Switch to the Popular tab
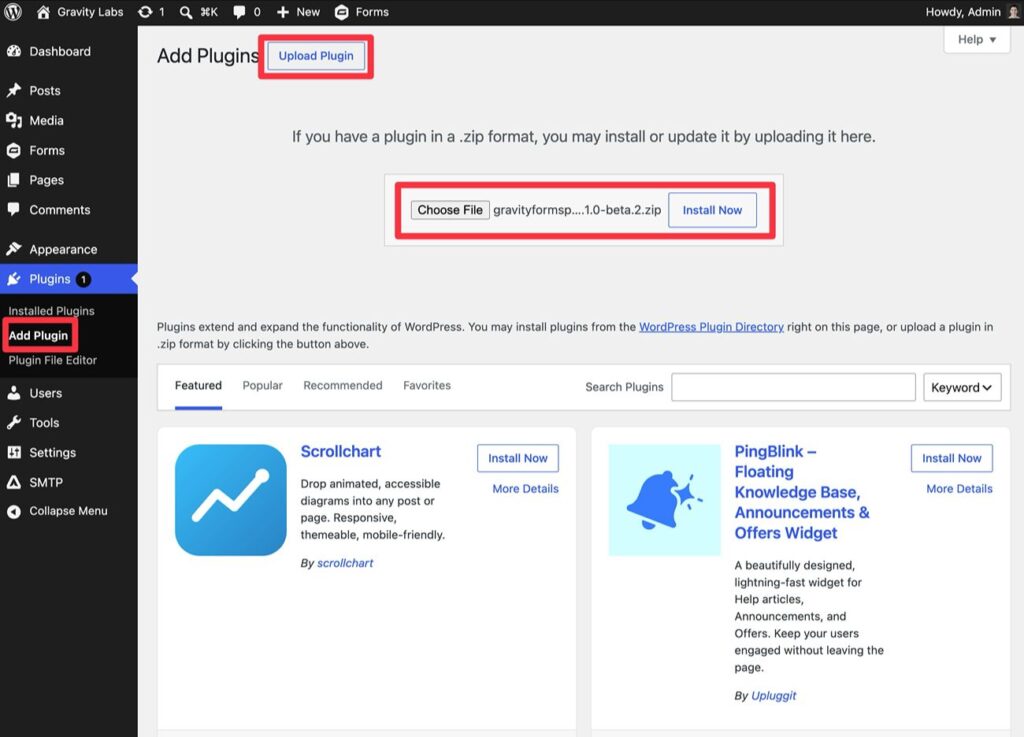Screen dimensions: 1024x737 click(263, 385)
